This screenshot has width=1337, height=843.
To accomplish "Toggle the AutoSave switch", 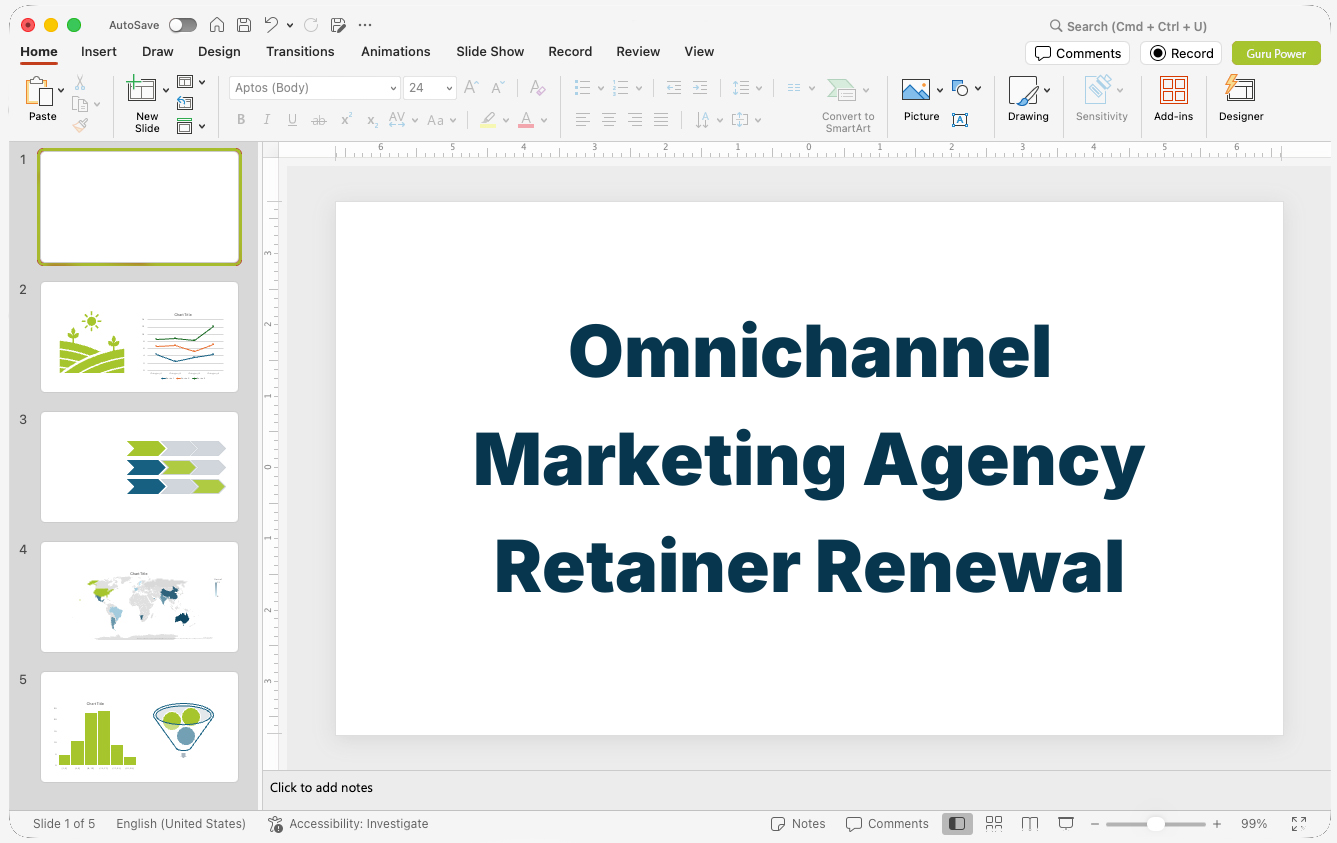I will pyautogui.click(x=183, y=25).
